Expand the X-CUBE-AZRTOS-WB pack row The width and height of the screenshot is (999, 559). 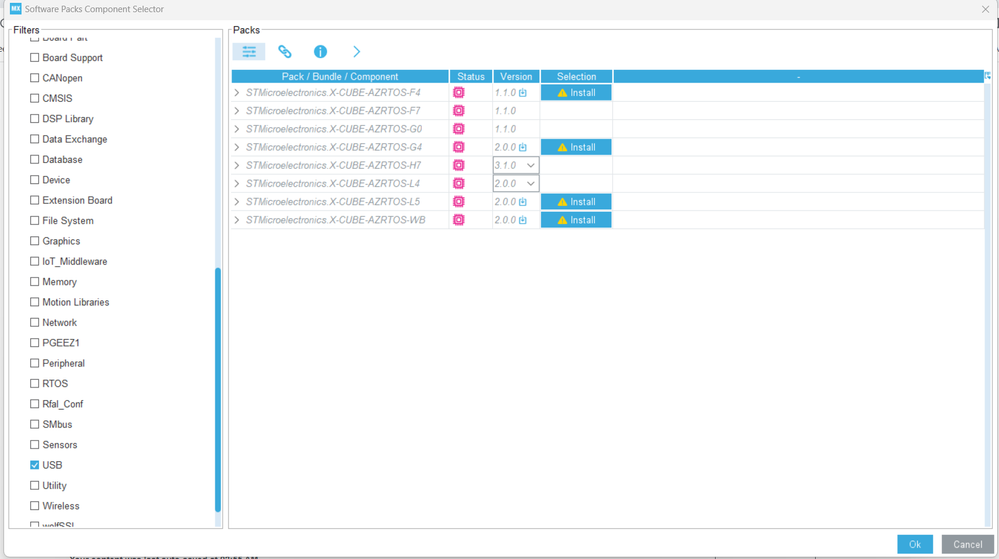(237, 220)
